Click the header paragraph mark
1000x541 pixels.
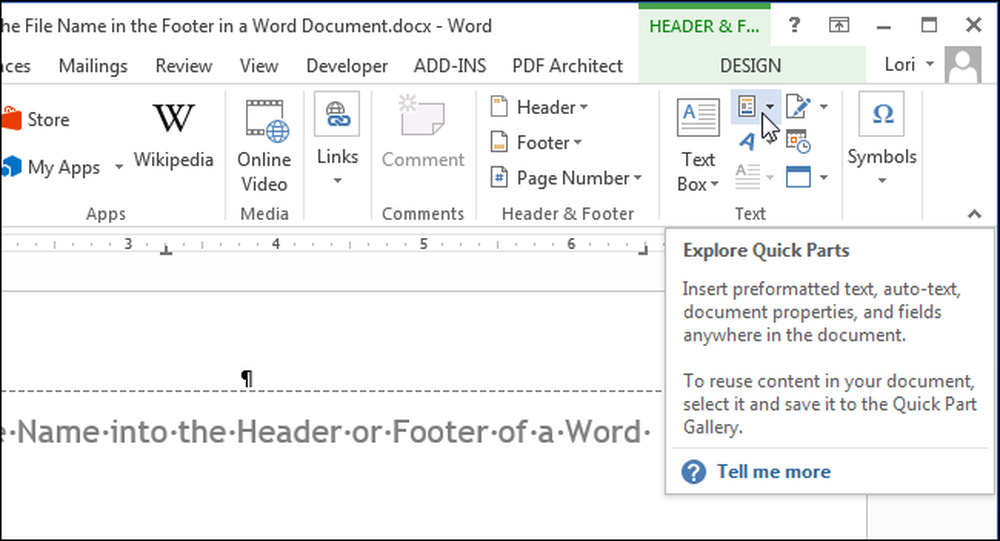(x=247, y=378)
